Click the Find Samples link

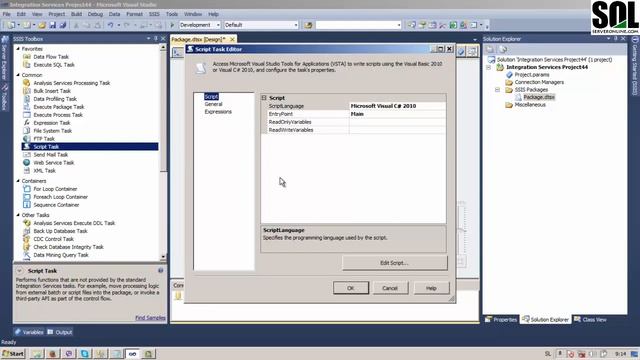click(150, 318)
